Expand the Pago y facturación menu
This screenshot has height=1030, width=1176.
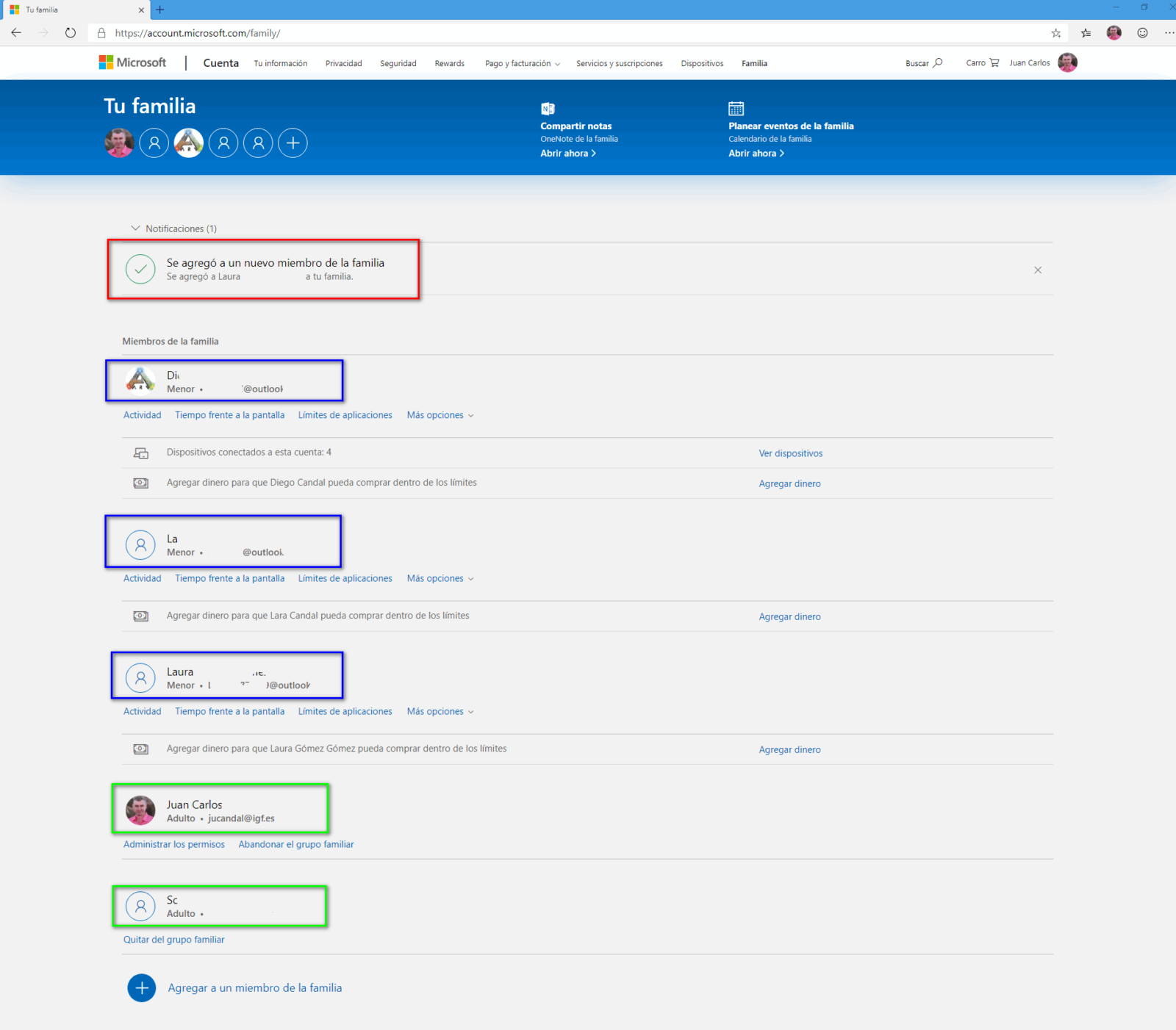click(x=522, y=64)
